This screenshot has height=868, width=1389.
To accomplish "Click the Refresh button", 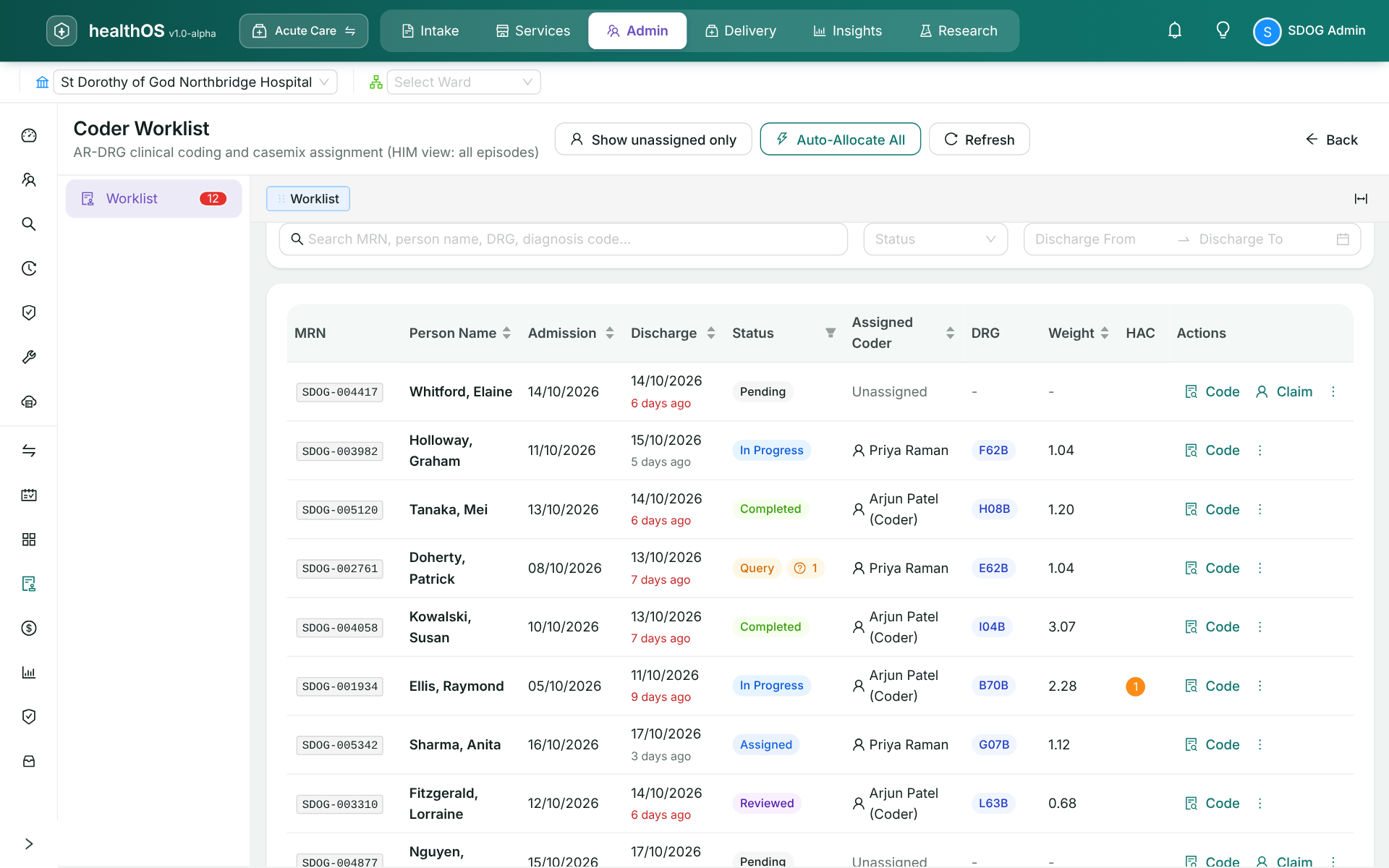I will [x=980, y=139].
